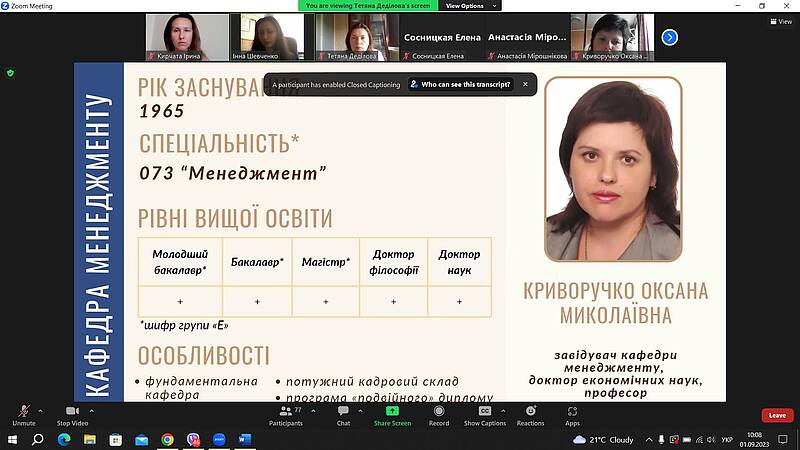The height and width of the screenshot is (450, 800).
Task: Show next participants in the gallery strip
Action: [669, 37]
